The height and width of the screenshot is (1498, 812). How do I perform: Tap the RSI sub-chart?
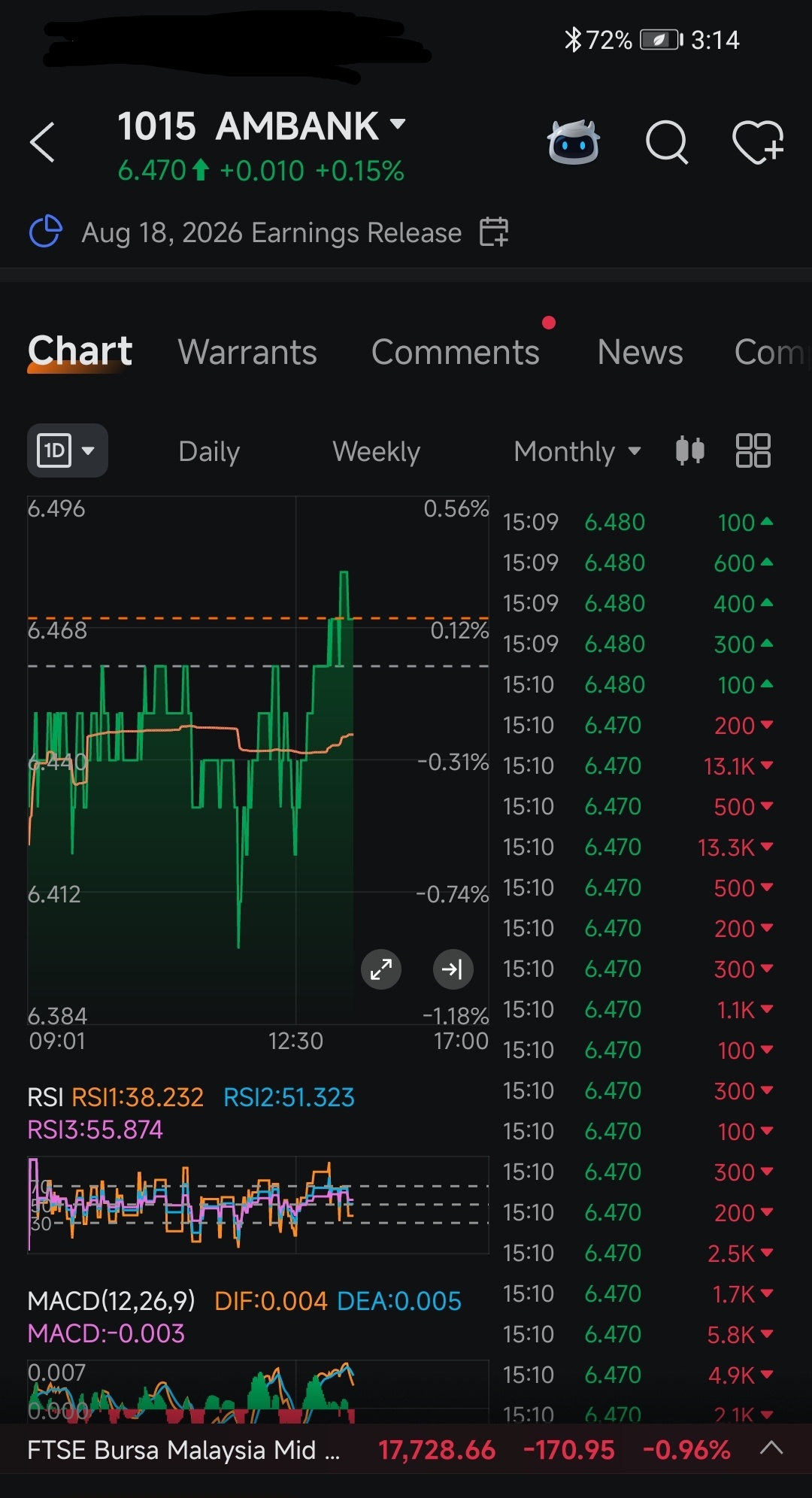point(258,1205)
